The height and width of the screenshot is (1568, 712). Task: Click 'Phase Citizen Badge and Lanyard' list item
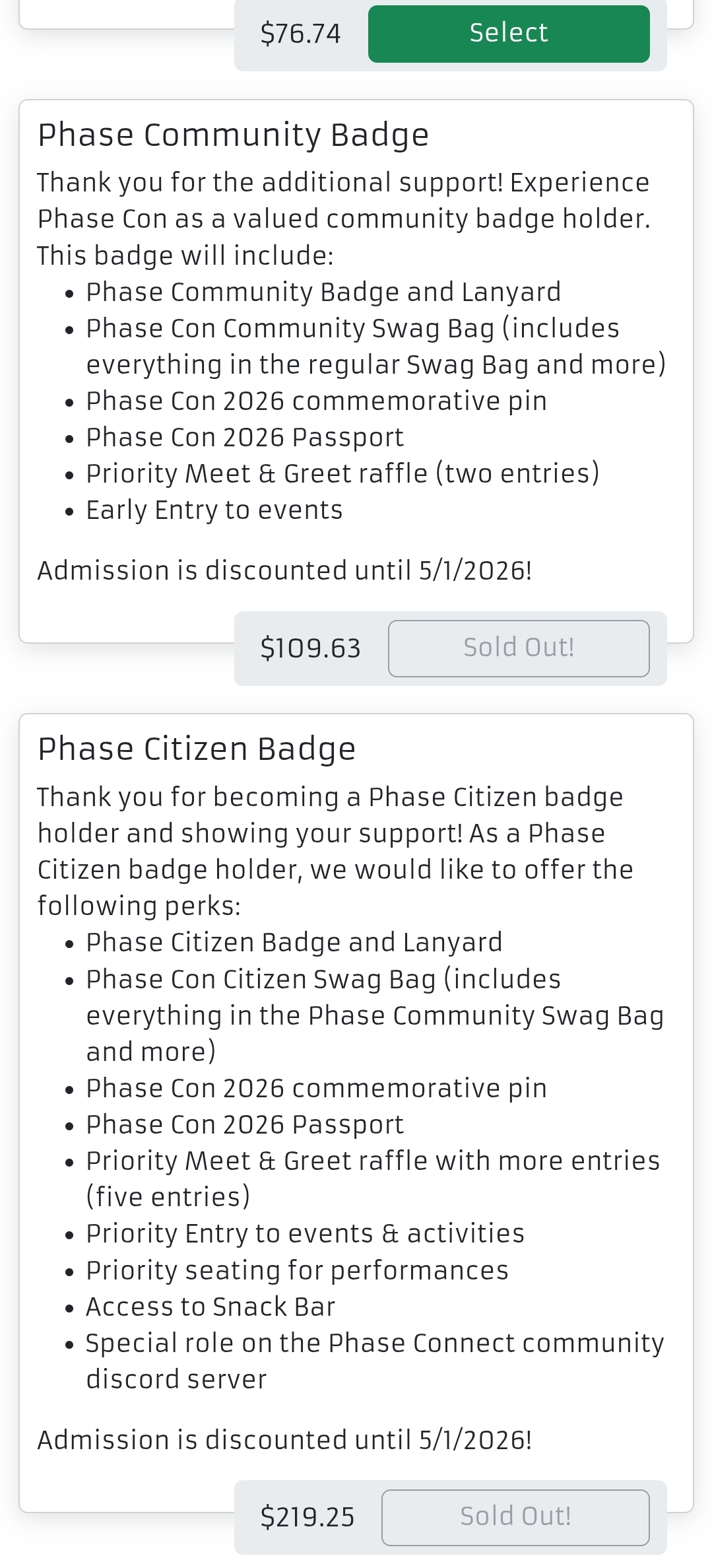(x=294, y=943)
